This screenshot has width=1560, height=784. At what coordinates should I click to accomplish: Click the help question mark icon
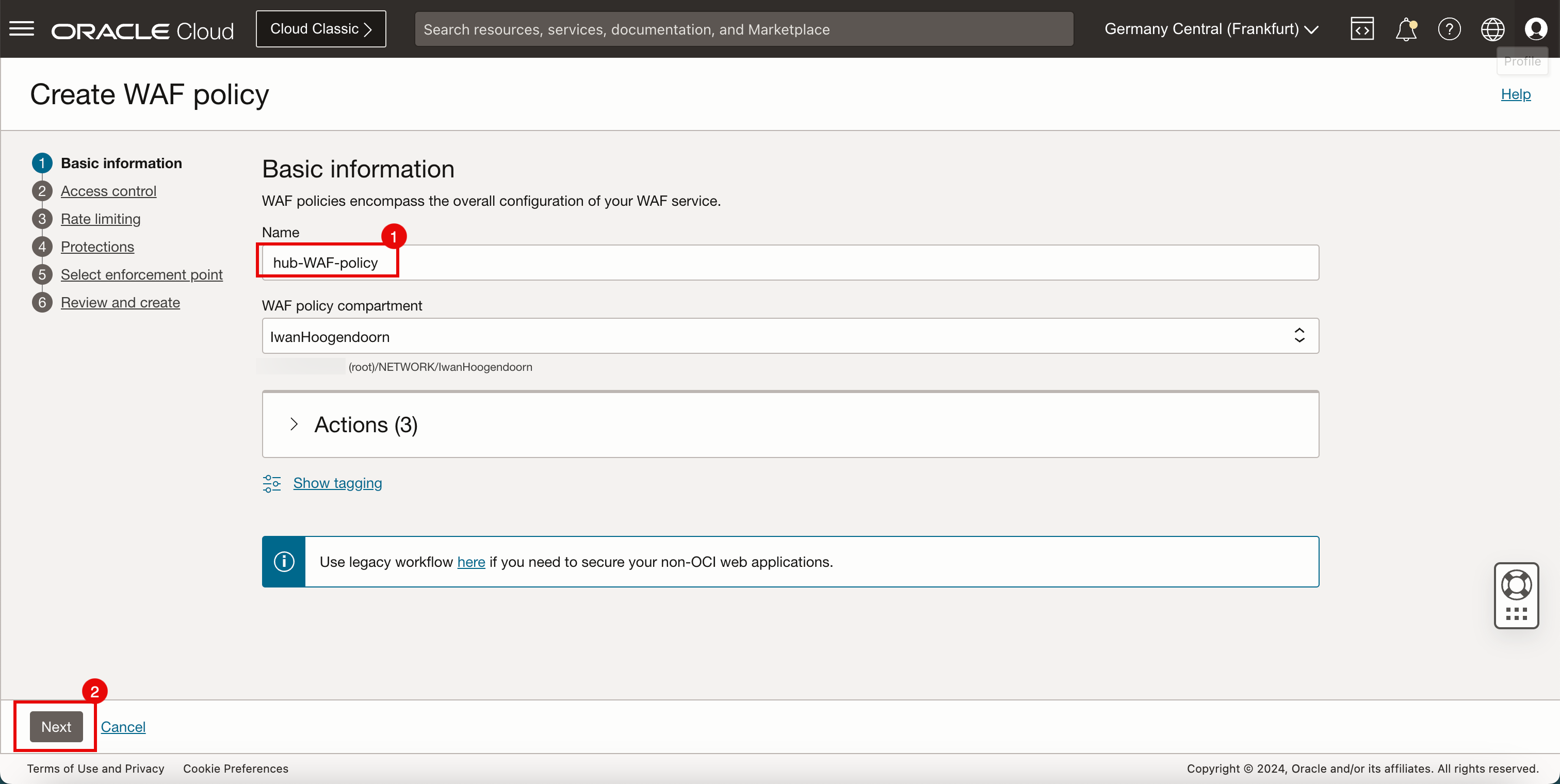[1449, 28]
